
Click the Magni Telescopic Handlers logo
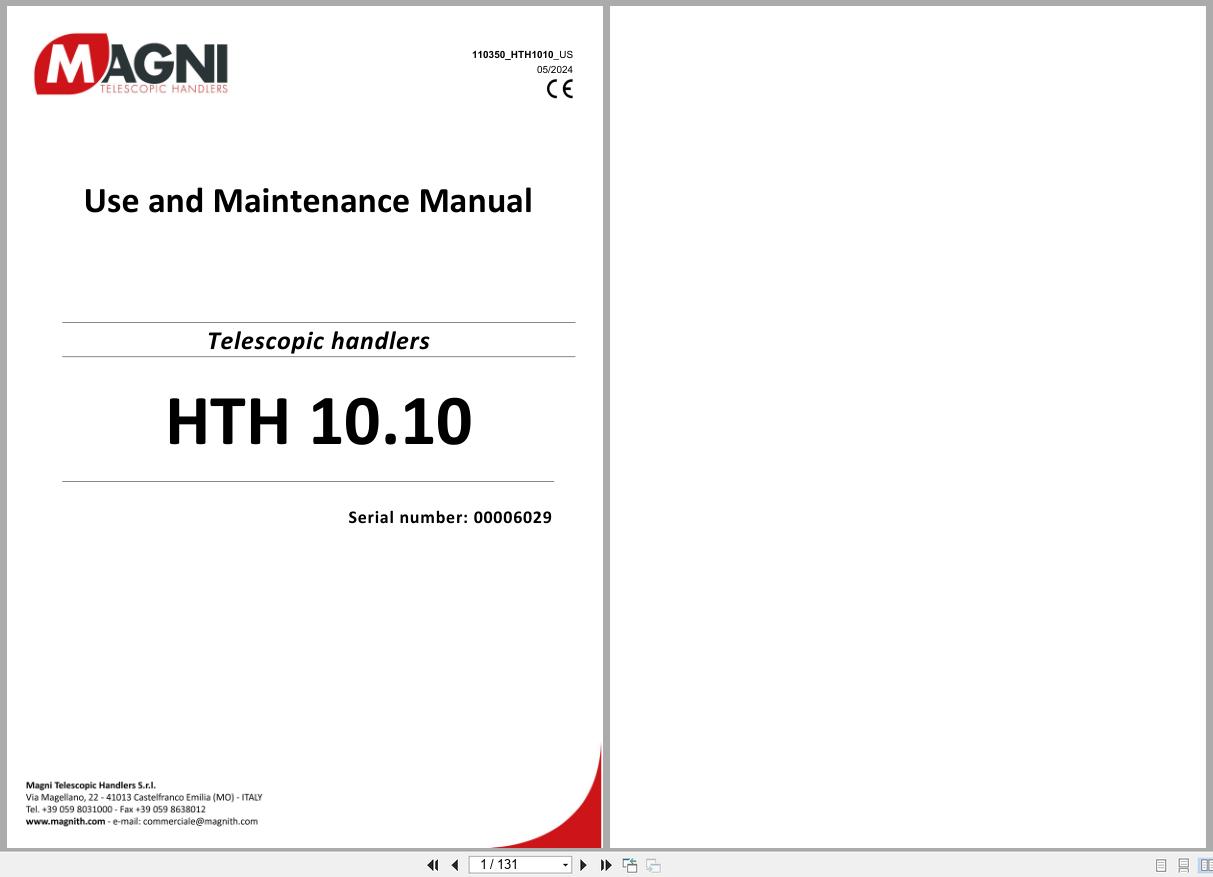tap(131, 65)
